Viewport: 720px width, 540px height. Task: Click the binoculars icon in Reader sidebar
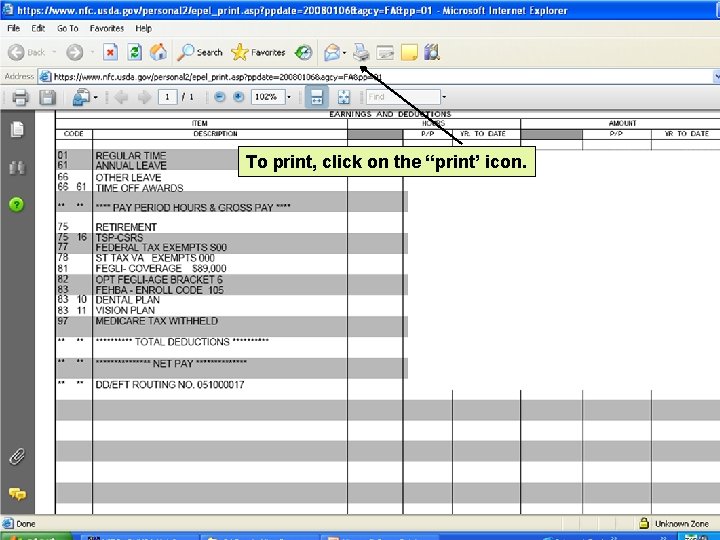[17, 168]
